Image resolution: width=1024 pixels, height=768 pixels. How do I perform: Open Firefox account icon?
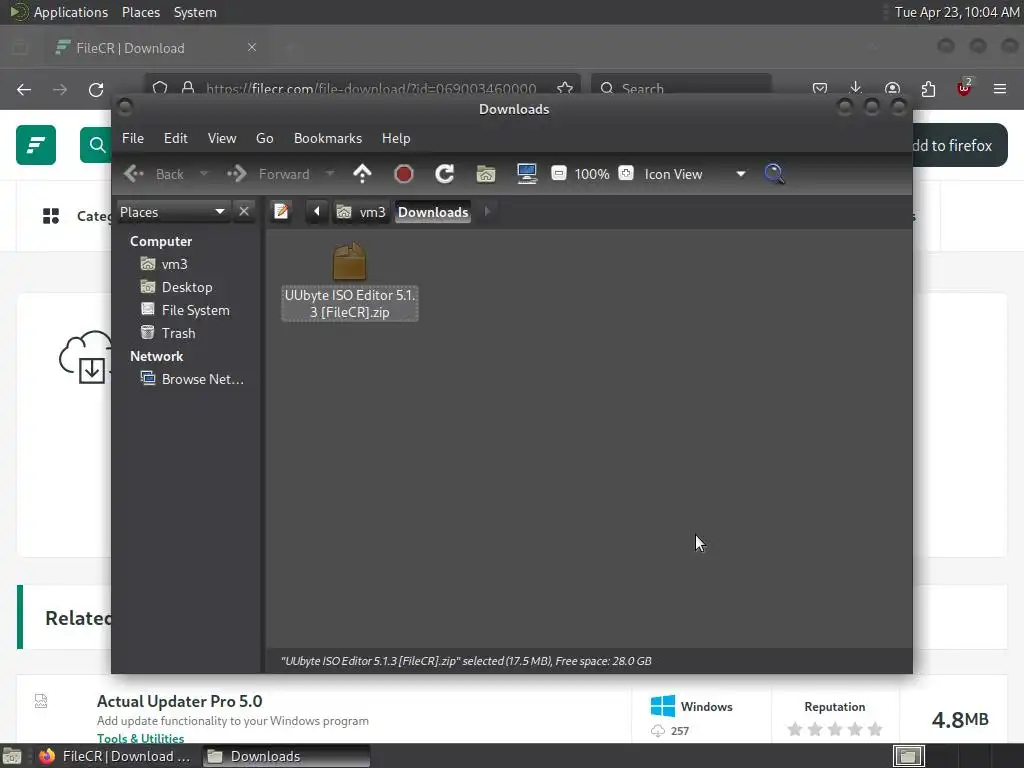click(x=892, y=89)
